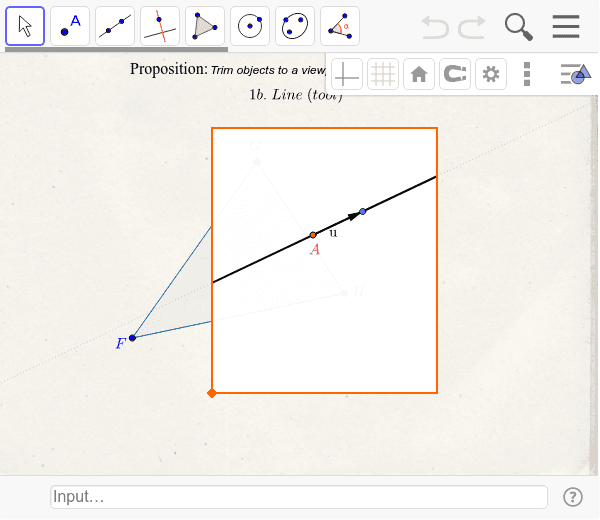Click the home standard view button
600x520 pixels.
[419, 74]
